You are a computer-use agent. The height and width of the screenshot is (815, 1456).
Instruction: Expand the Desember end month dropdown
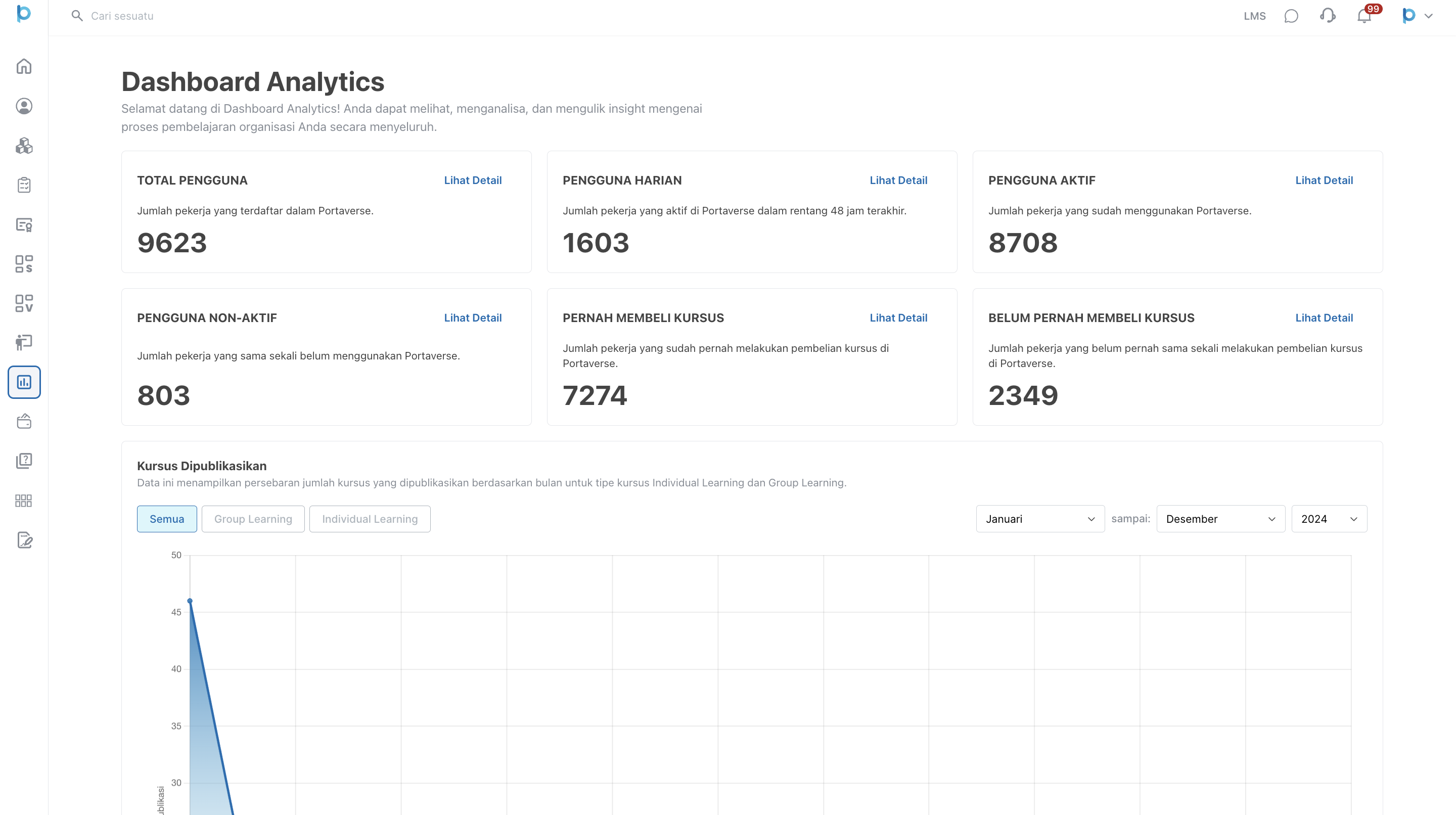[1220, 519]
